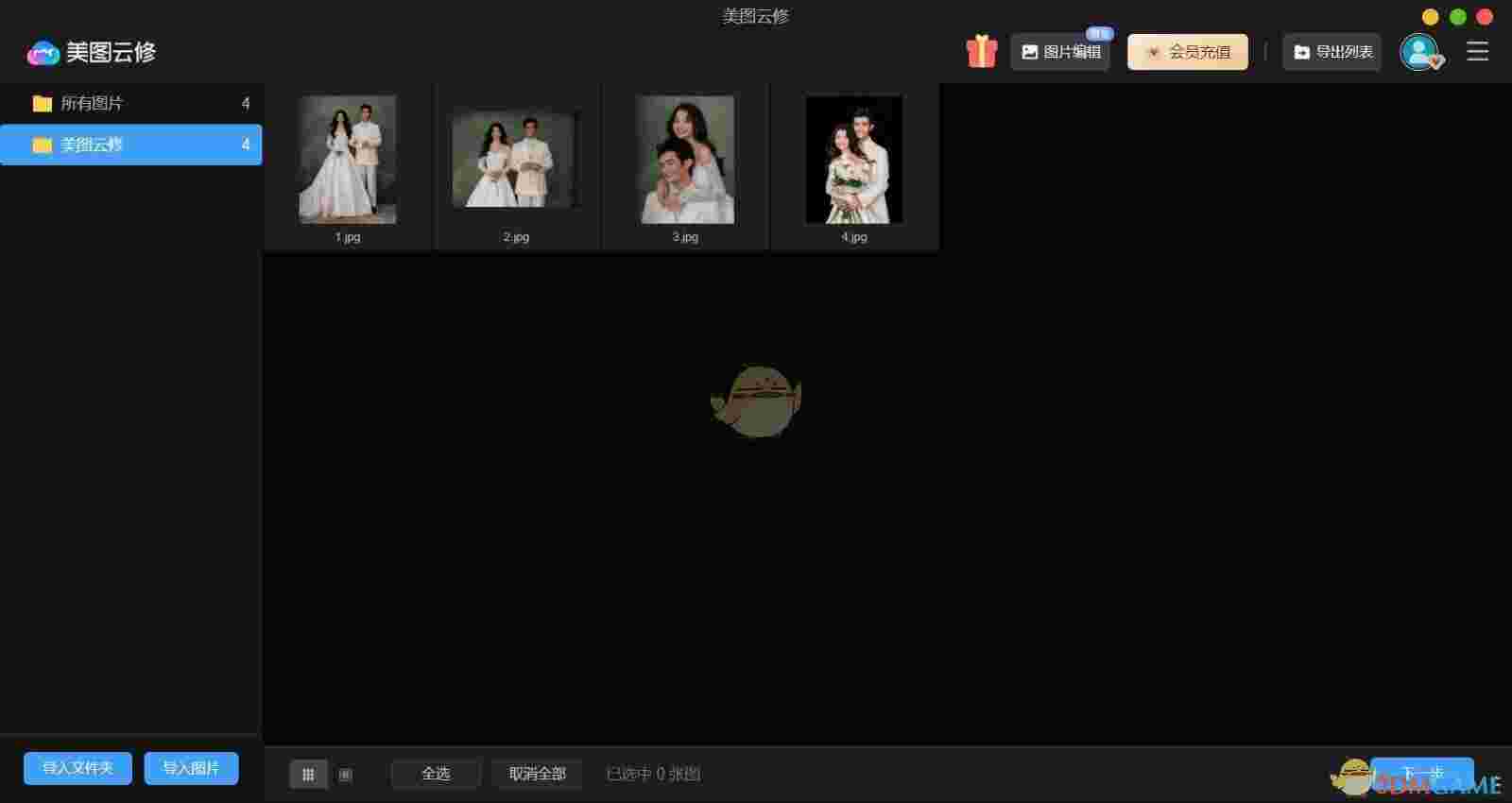Screen dimensions: 1512x803
Task: Select the 美图云修 folder in sidebar
Action: click(x=131, y=145)
